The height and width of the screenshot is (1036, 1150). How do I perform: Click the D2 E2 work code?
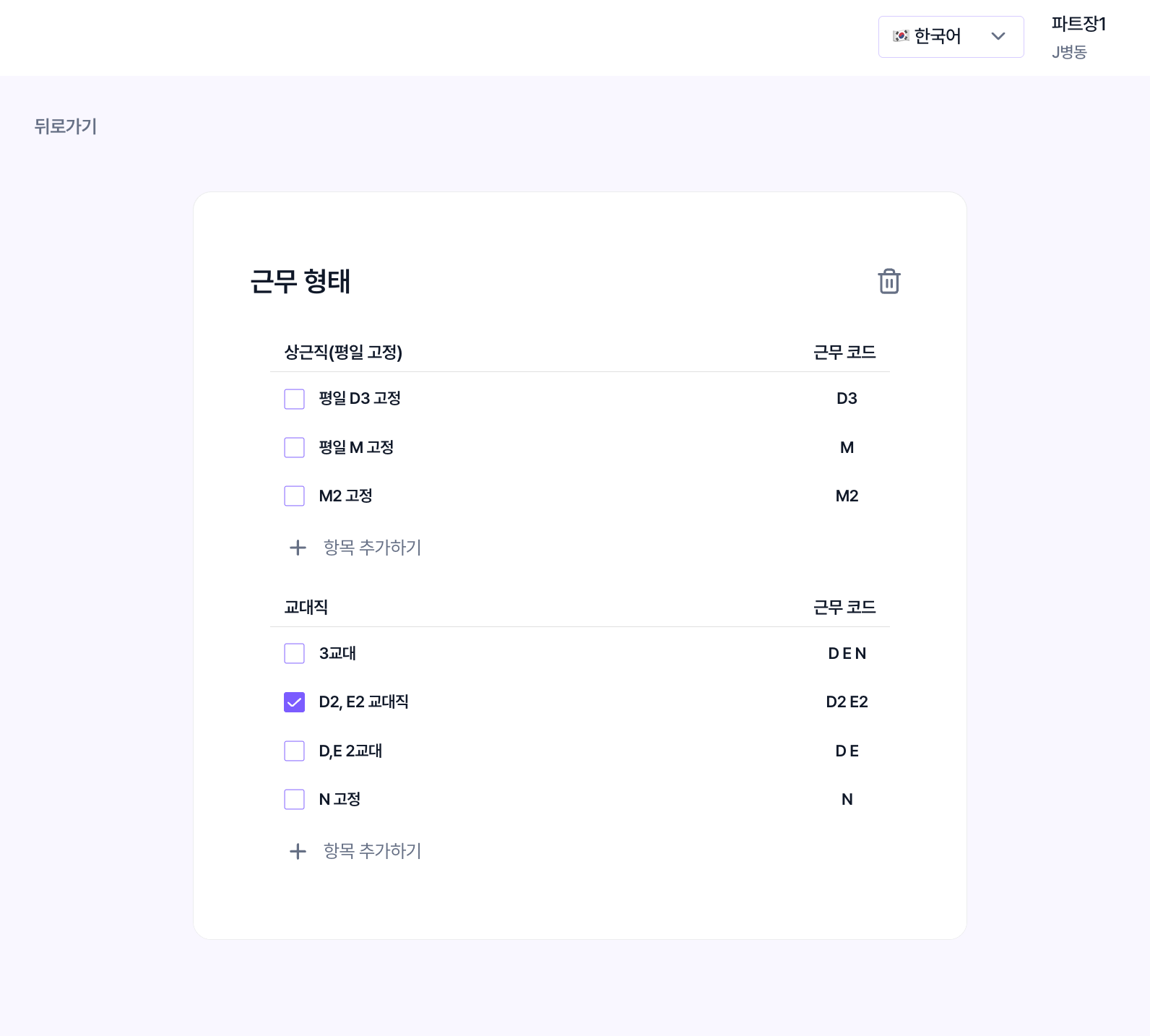847,702
